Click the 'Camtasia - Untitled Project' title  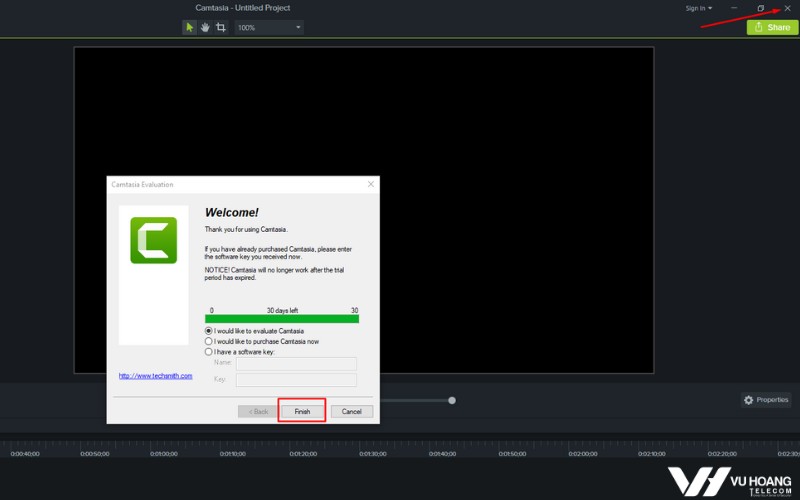point(242,8)
